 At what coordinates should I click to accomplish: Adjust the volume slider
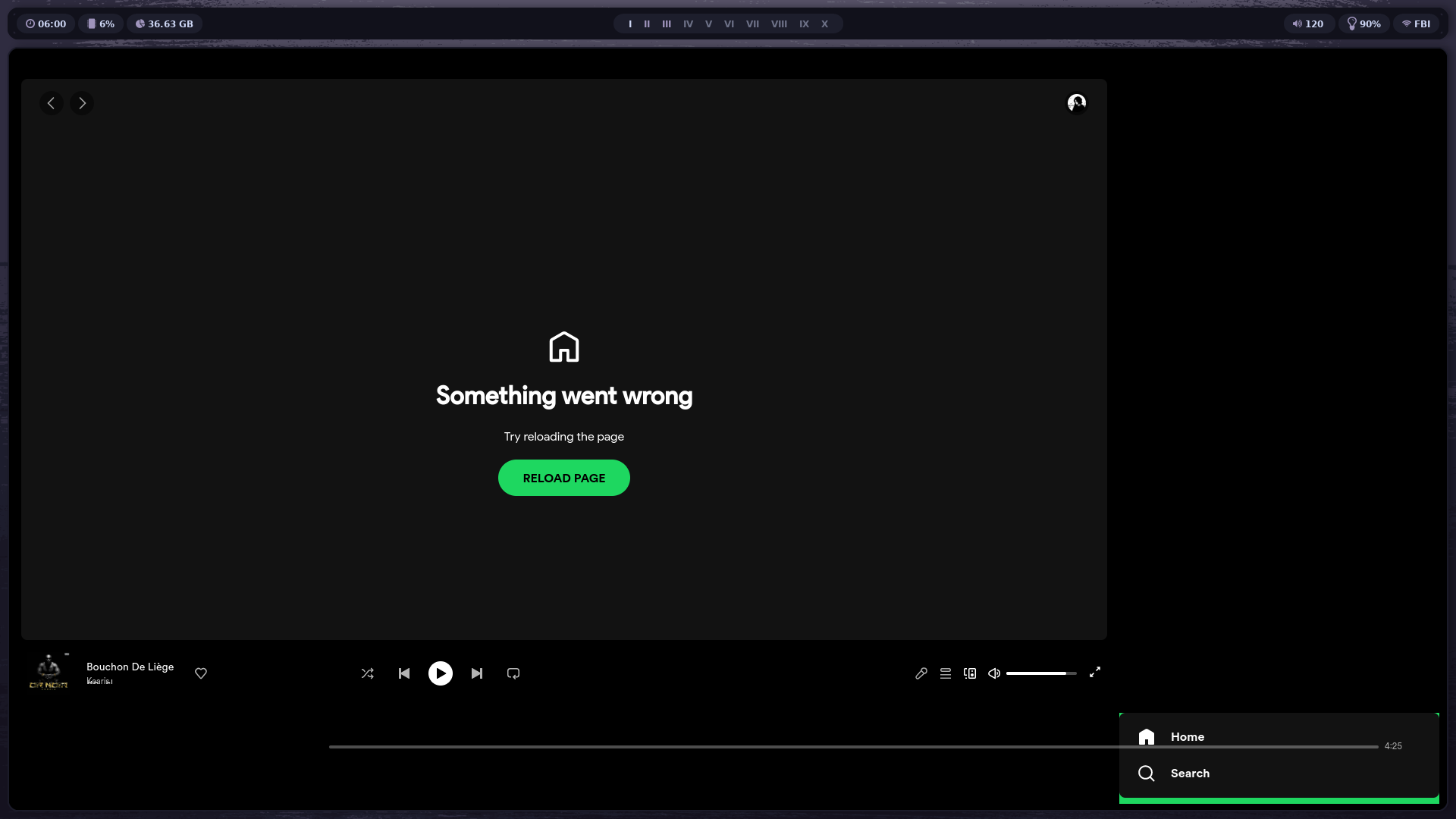point(1040,673)
